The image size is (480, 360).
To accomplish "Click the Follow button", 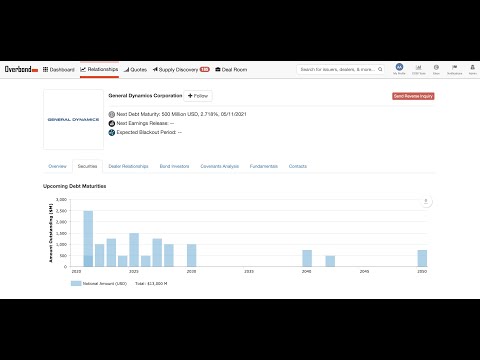I will tap(198, 96).
